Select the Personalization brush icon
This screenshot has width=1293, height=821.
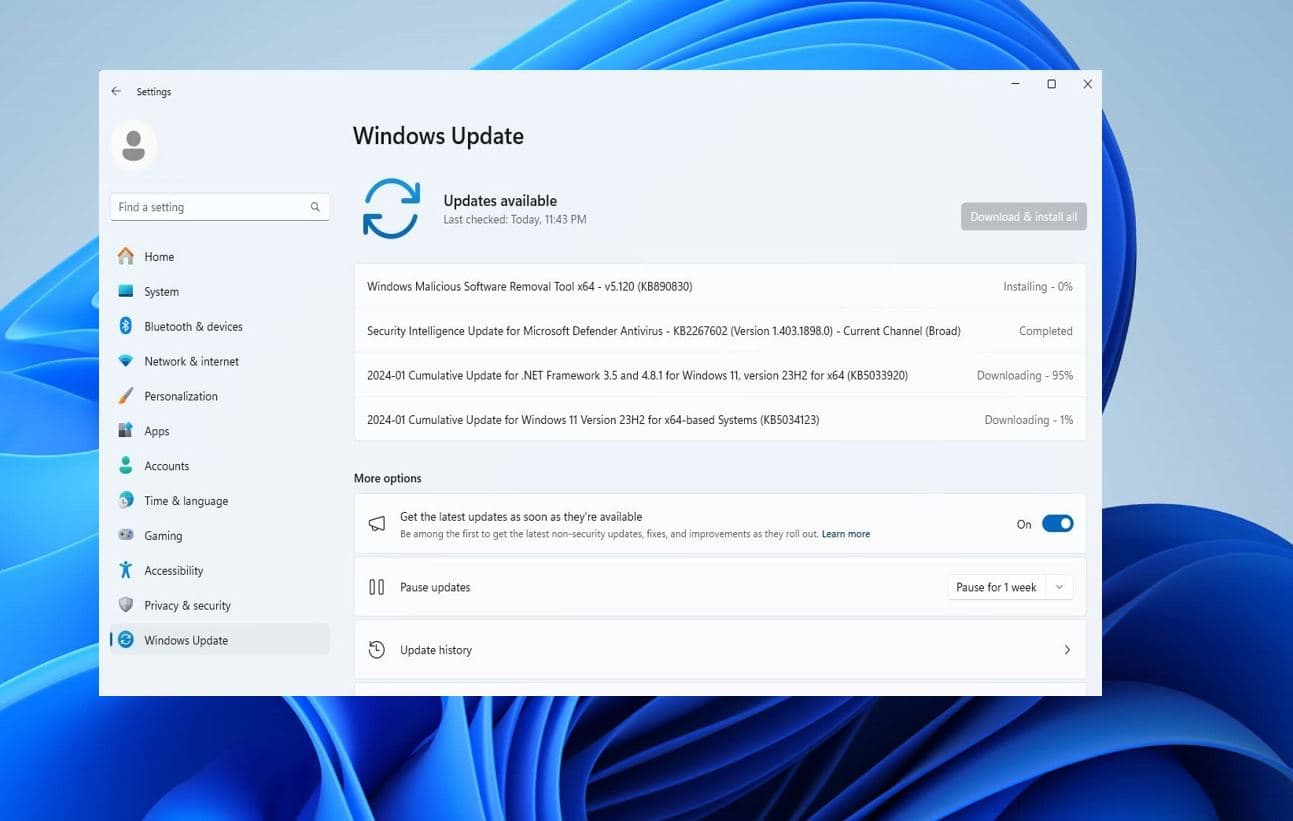click(127, 396)
